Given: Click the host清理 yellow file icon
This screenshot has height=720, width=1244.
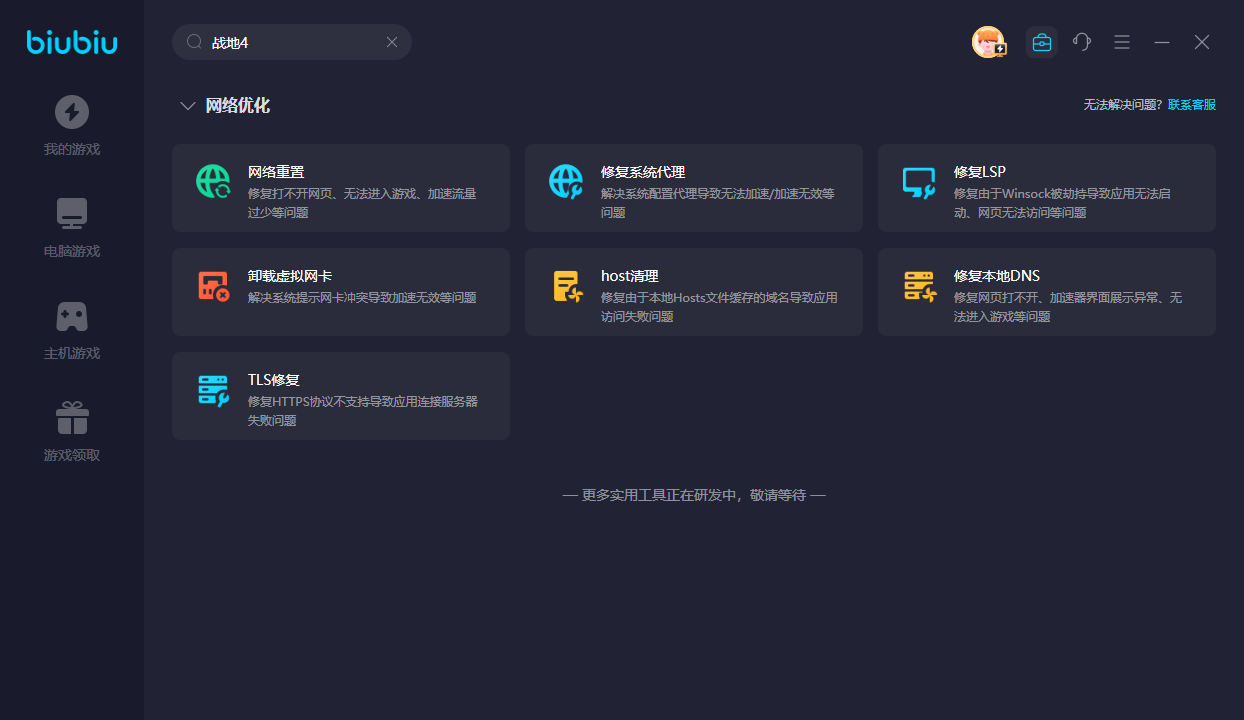Looking at the screenshot, I should tap(567, 286).
